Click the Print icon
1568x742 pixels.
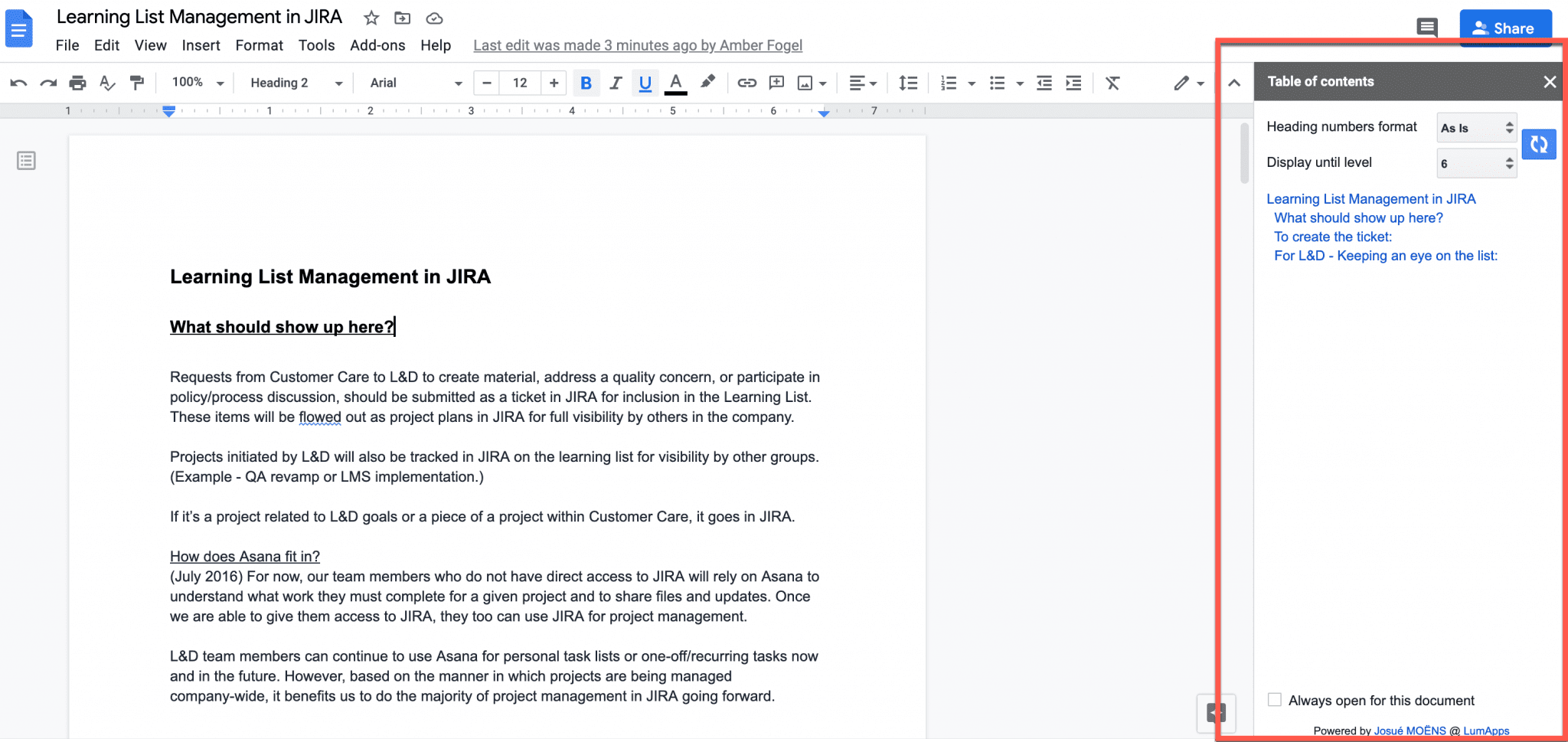click(x=77, y=83)
